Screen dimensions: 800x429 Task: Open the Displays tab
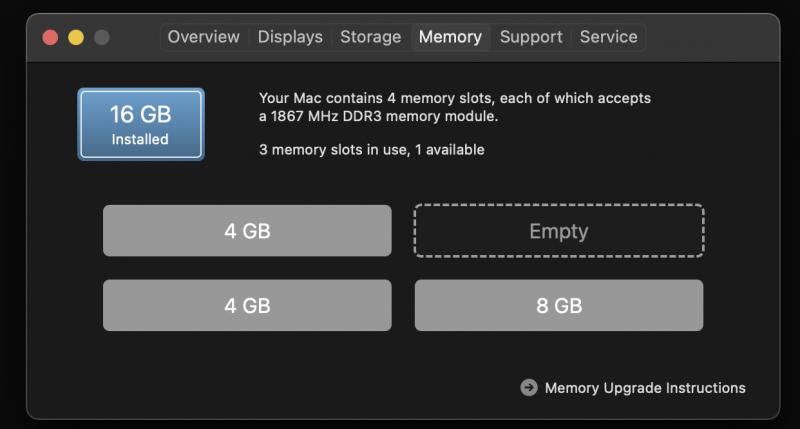click(x=290, y=37)
